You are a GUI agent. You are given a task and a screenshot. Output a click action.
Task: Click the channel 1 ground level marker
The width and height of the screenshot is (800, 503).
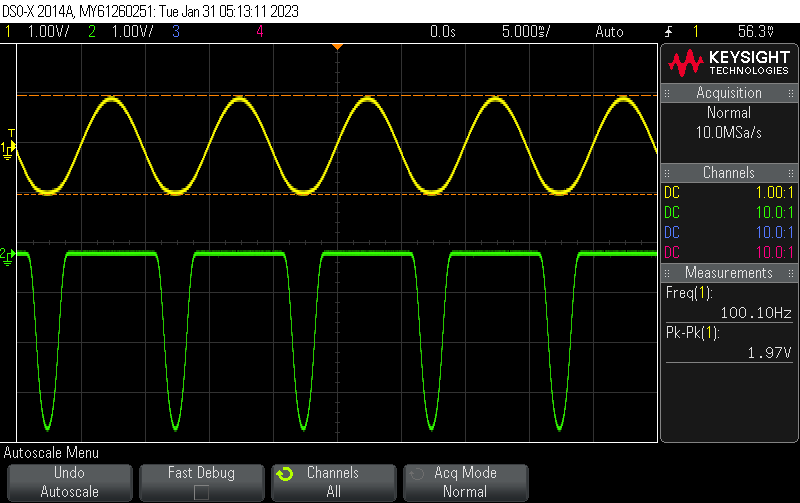[8, 149]
